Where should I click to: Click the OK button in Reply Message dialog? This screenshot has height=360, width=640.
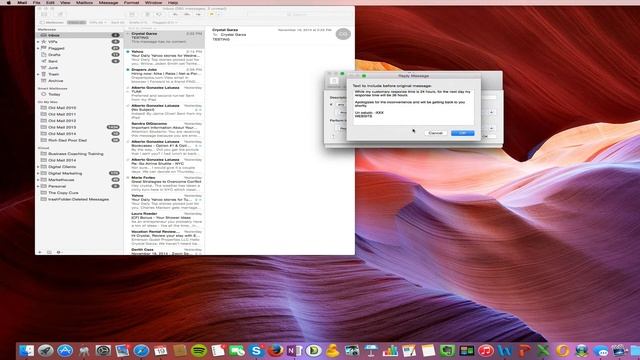point(462,133)
